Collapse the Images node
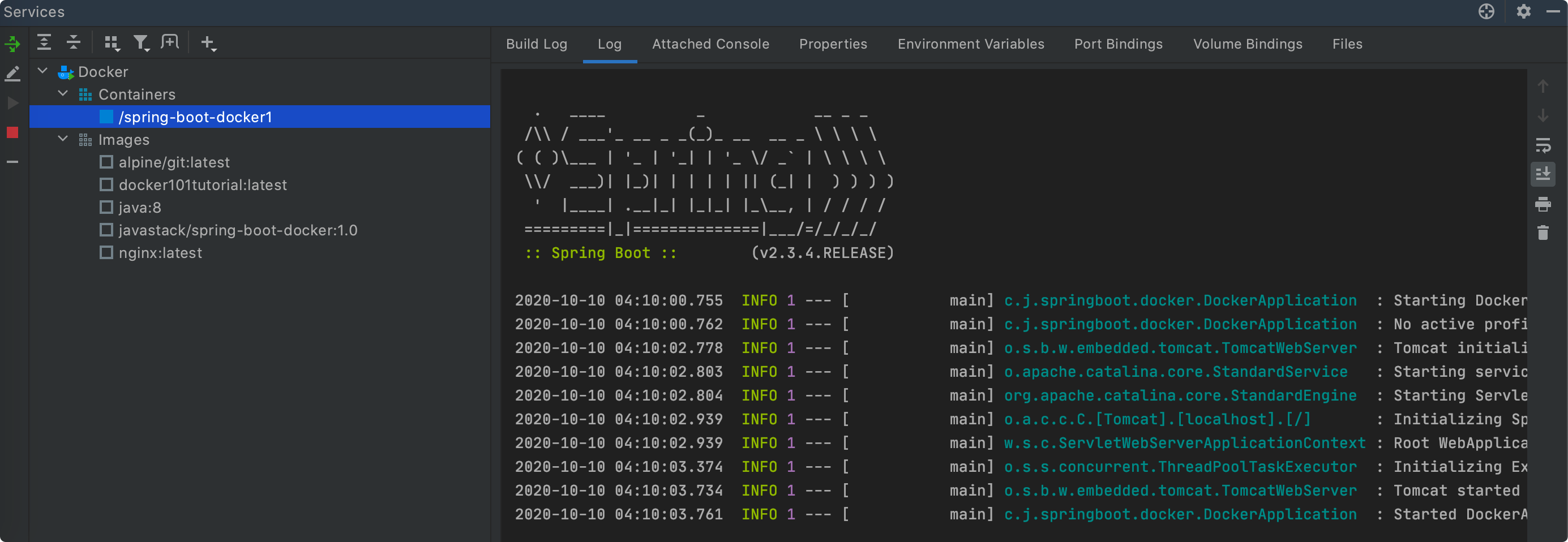The height and width of the screenshot is (542, 1568). coord(63,139)
